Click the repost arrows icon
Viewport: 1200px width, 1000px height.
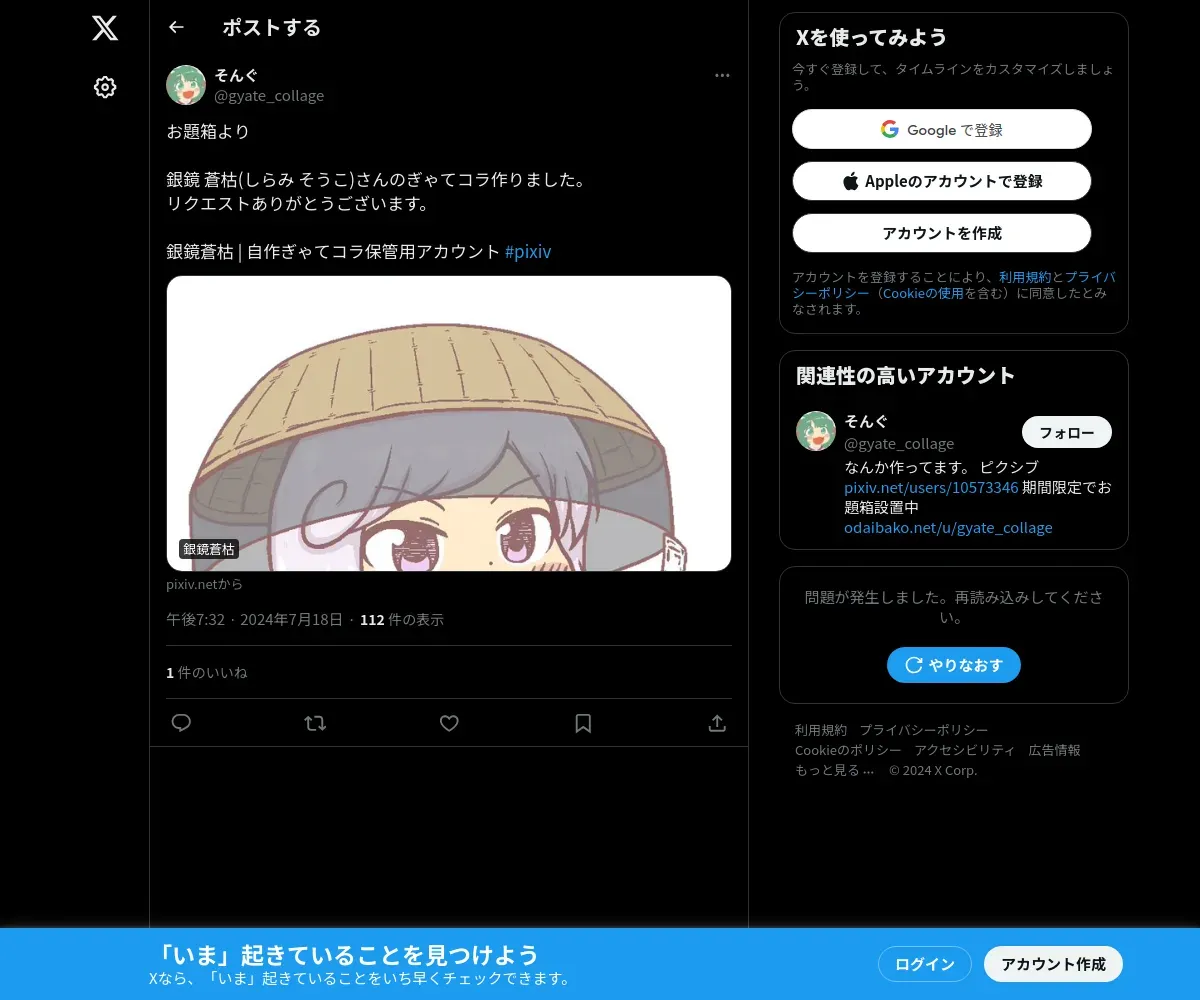click(x=315, y=723)
